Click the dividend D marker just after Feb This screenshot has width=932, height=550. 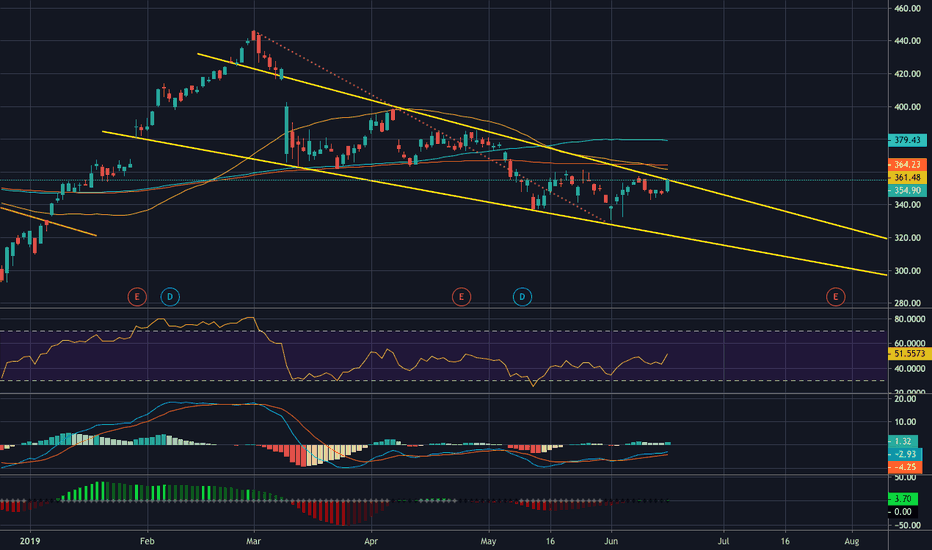[170, 296]
